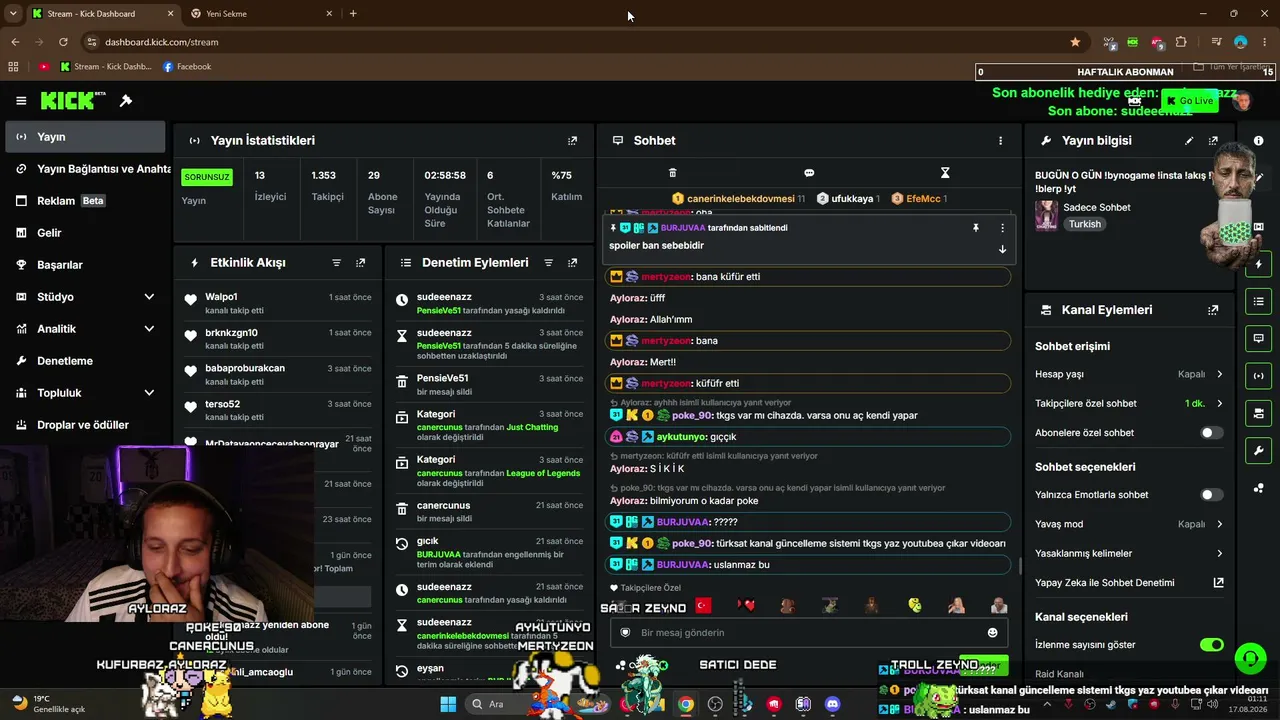The image size is (1280, 720).
Task: Disable İzlenme sayısını göster switch
Action: (x=1211, y=645)
